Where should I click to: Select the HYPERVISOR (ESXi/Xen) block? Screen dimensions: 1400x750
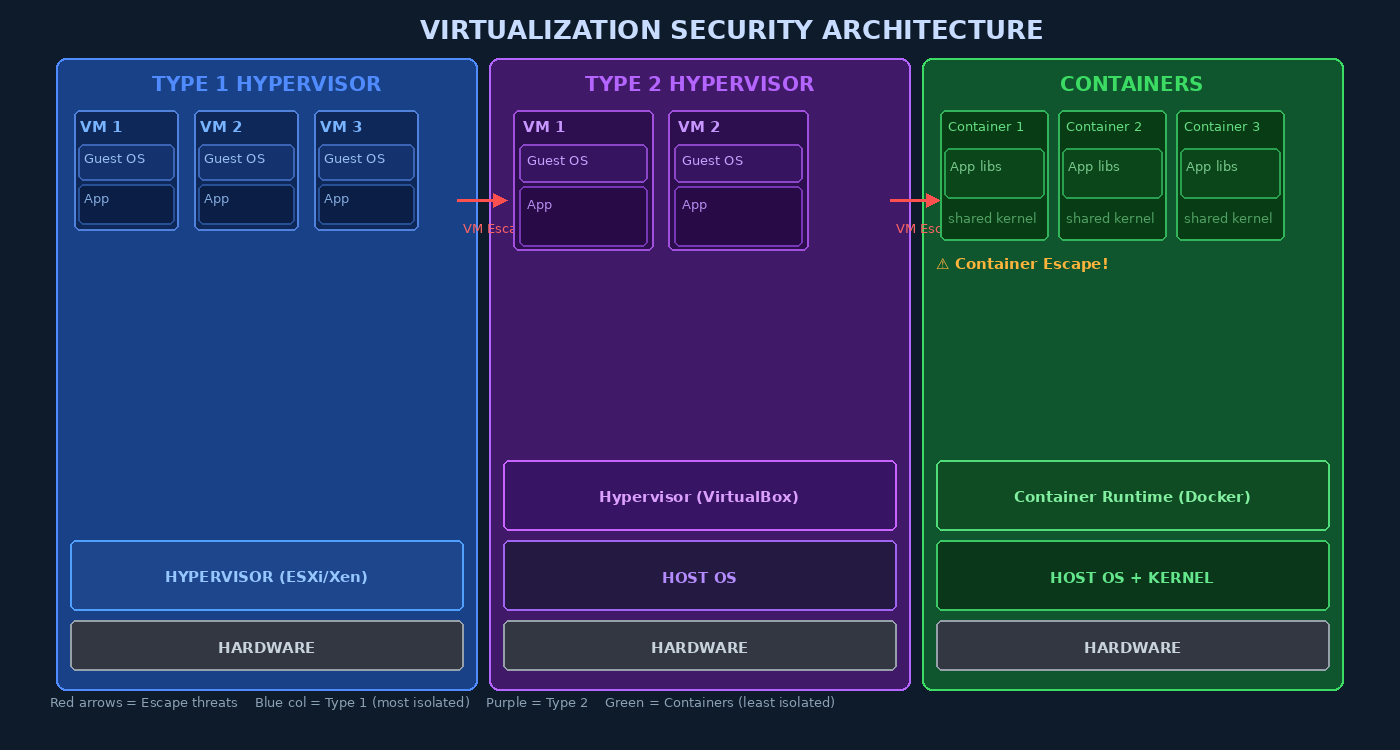click(266, 575)
